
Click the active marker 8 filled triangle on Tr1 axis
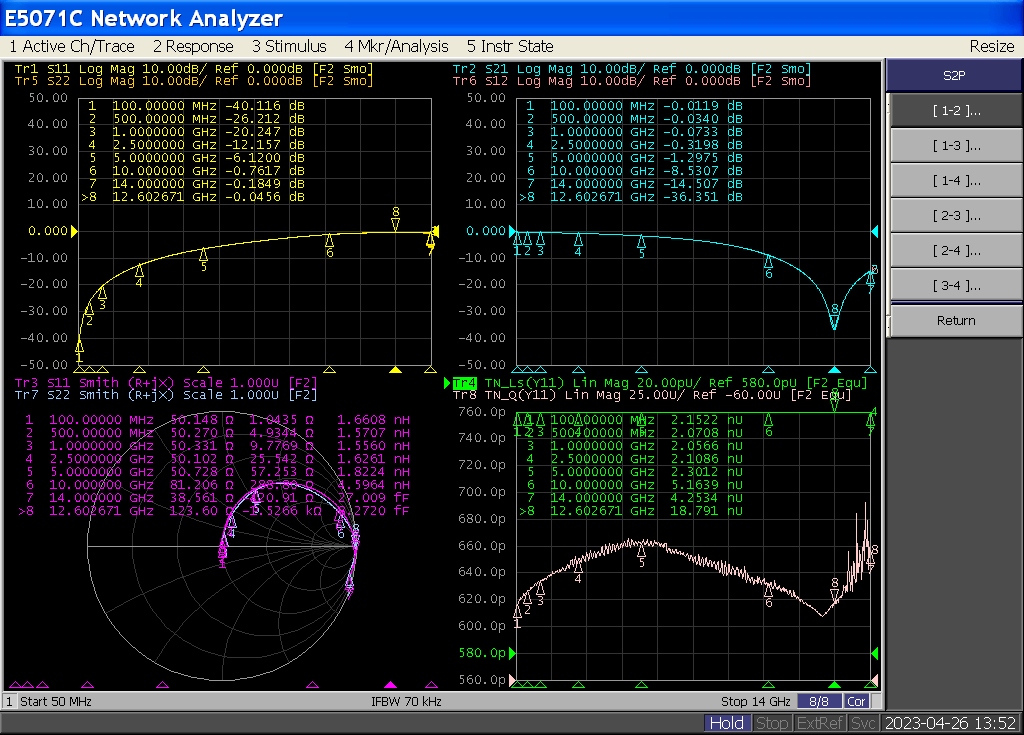coord(395,370)
